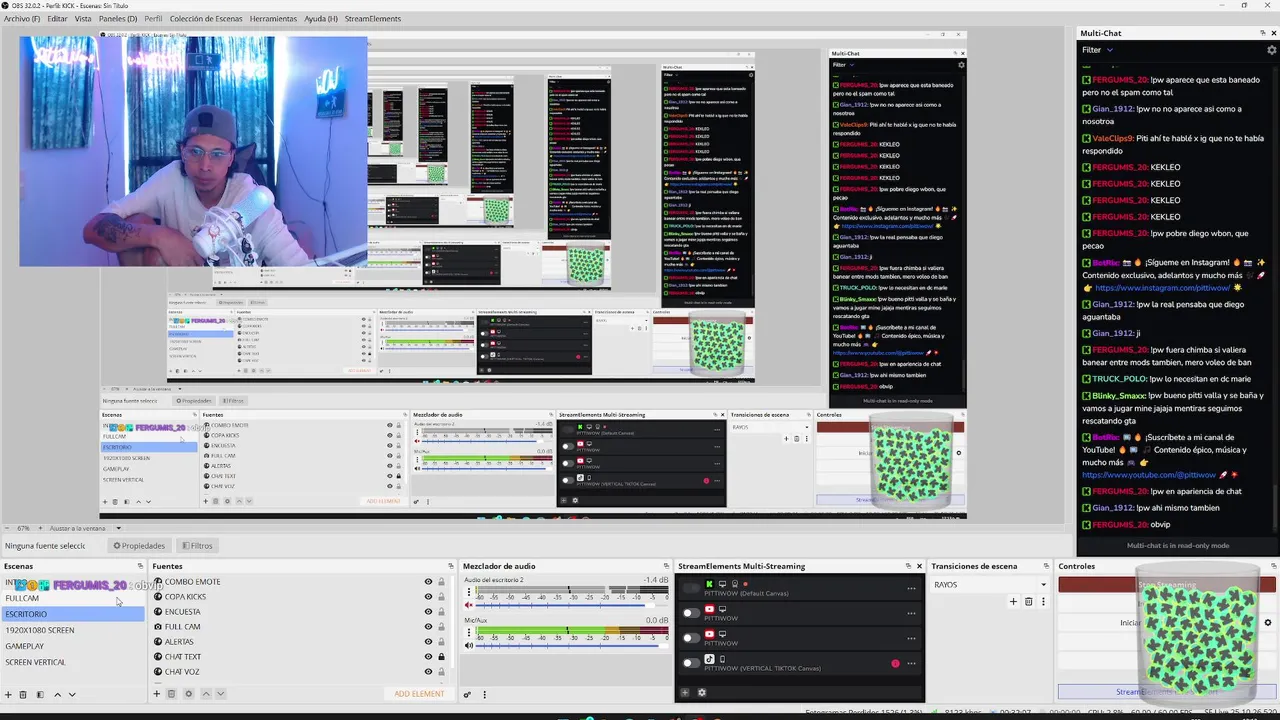Open the Herramientas menu
This screenshot has width=1280, height=720.
pos(273,18)
